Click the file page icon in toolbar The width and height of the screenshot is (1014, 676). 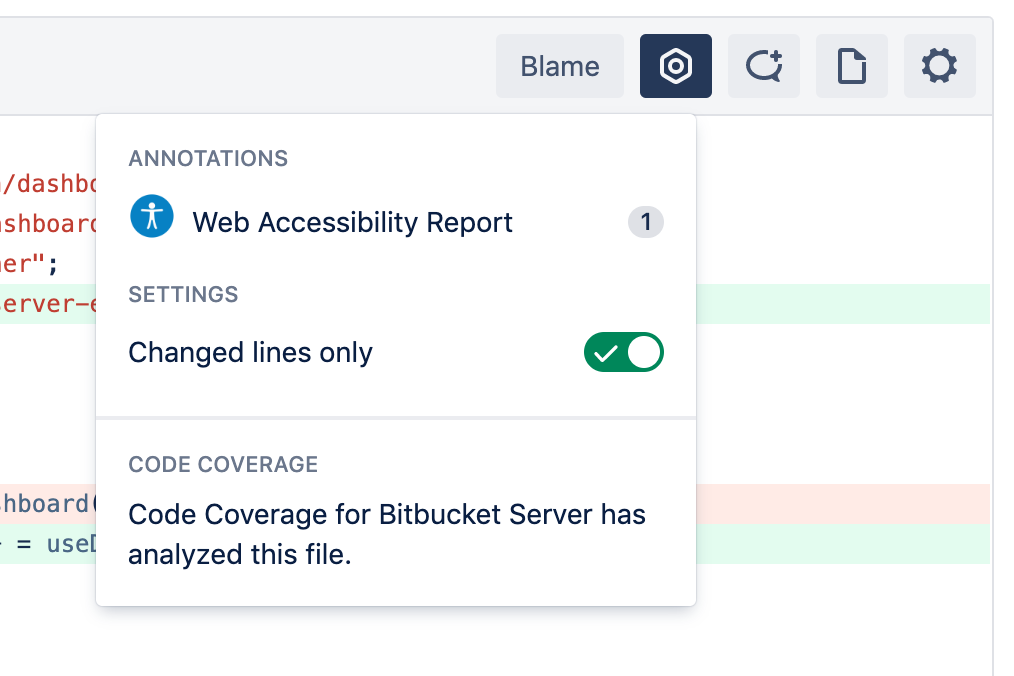click(852, 67)
